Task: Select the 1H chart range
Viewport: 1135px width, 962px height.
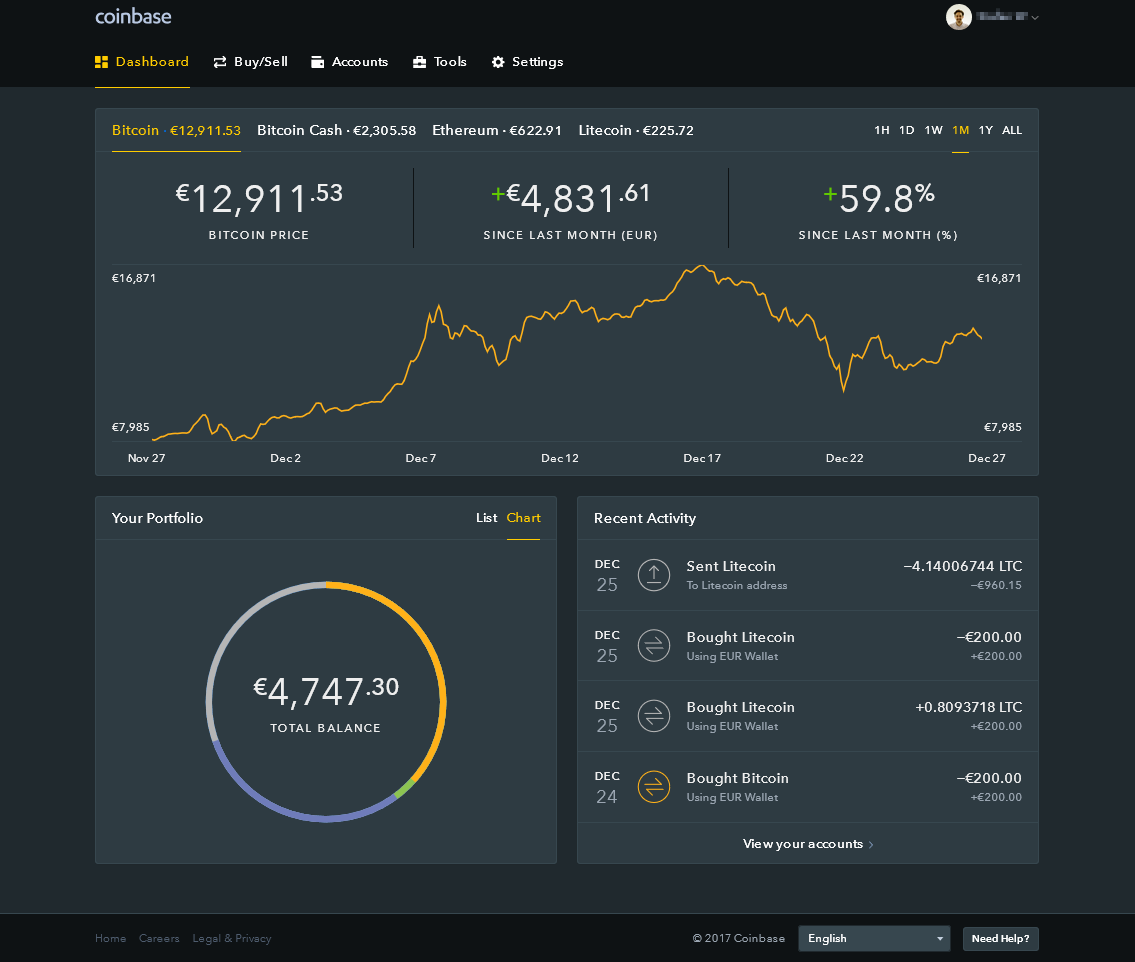Action: 881,130
